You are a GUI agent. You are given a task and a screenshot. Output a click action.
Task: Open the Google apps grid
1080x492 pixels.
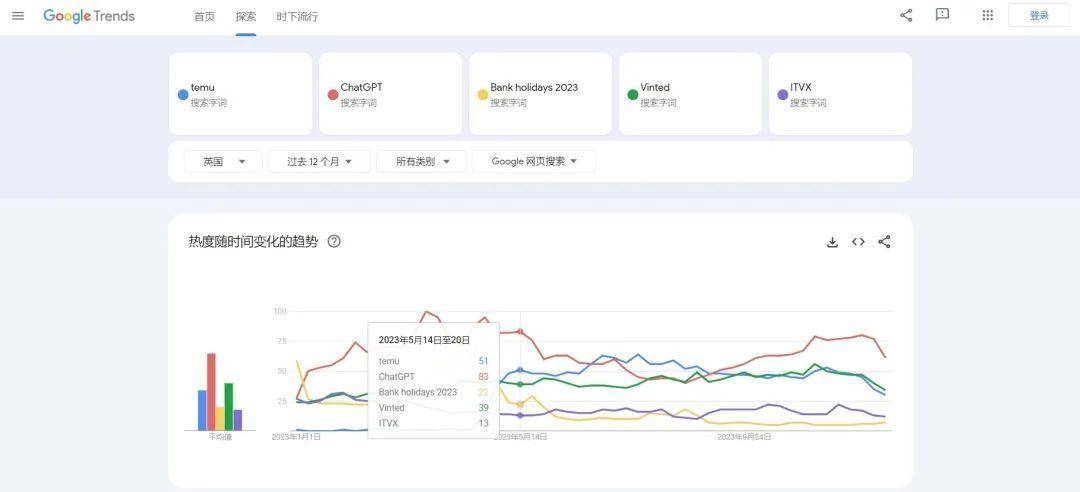click(x=988, y=15)
